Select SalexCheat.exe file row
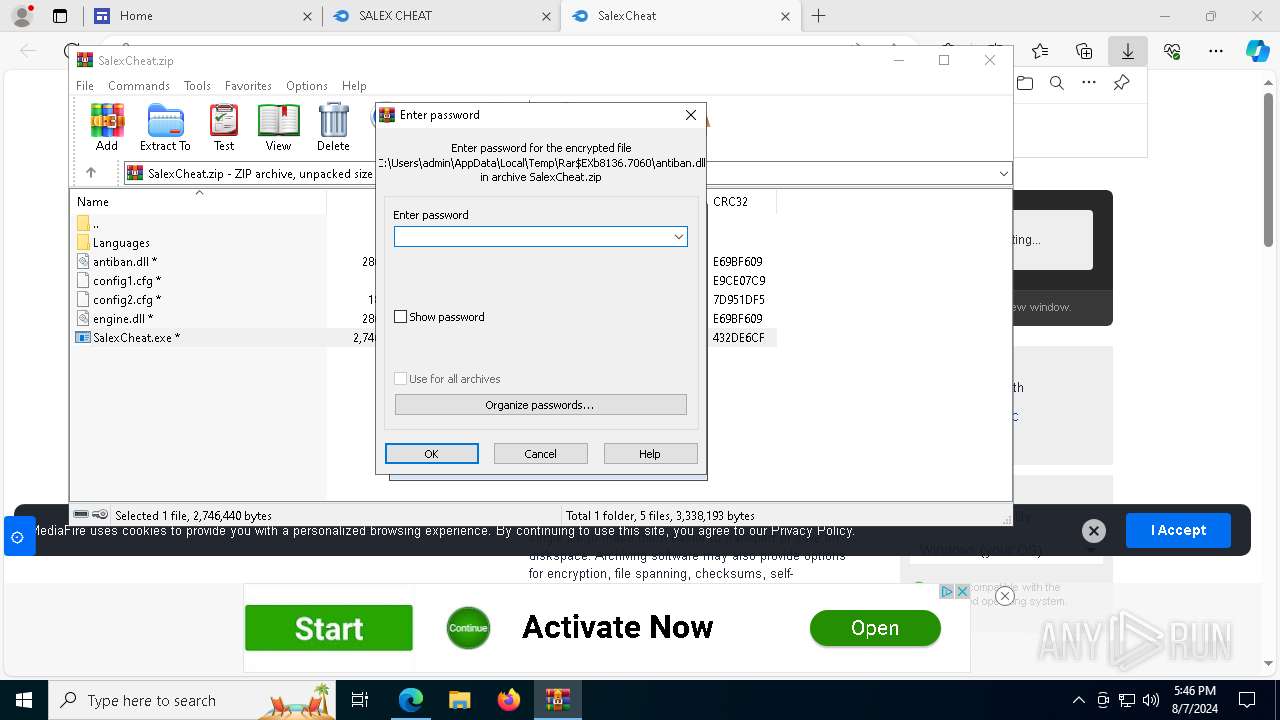This screenshot has height=720, width=1280. point(128,337)
